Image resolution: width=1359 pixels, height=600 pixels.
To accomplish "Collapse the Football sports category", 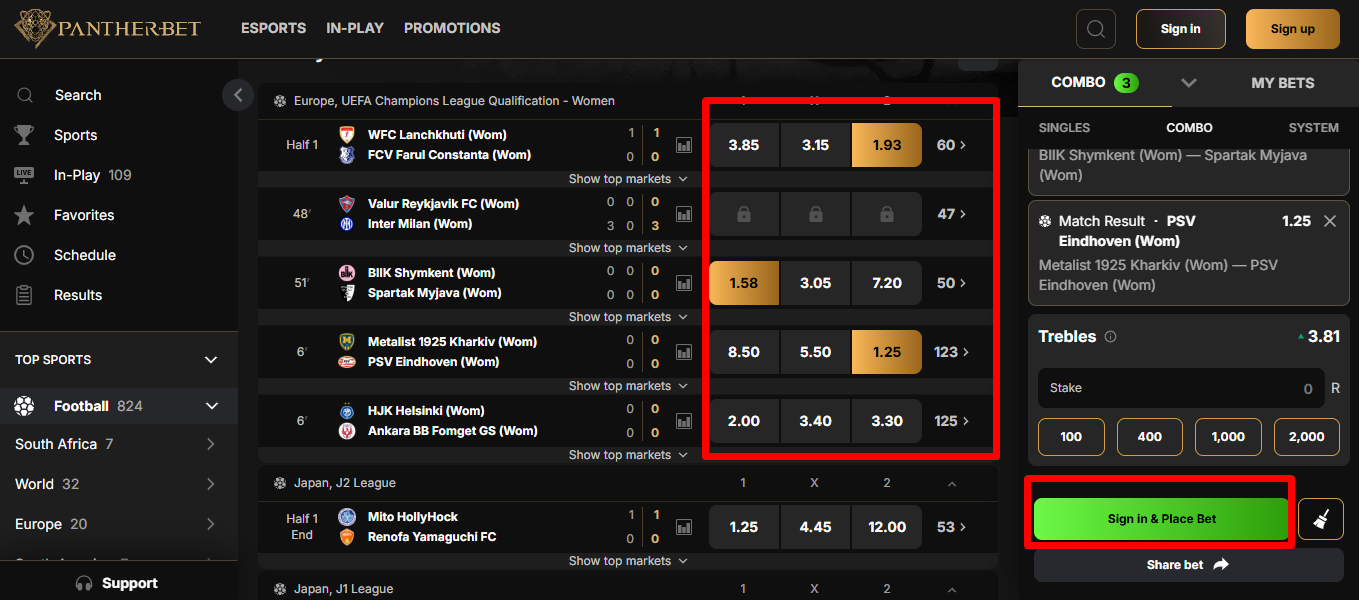I will click(x=211, y=406).
